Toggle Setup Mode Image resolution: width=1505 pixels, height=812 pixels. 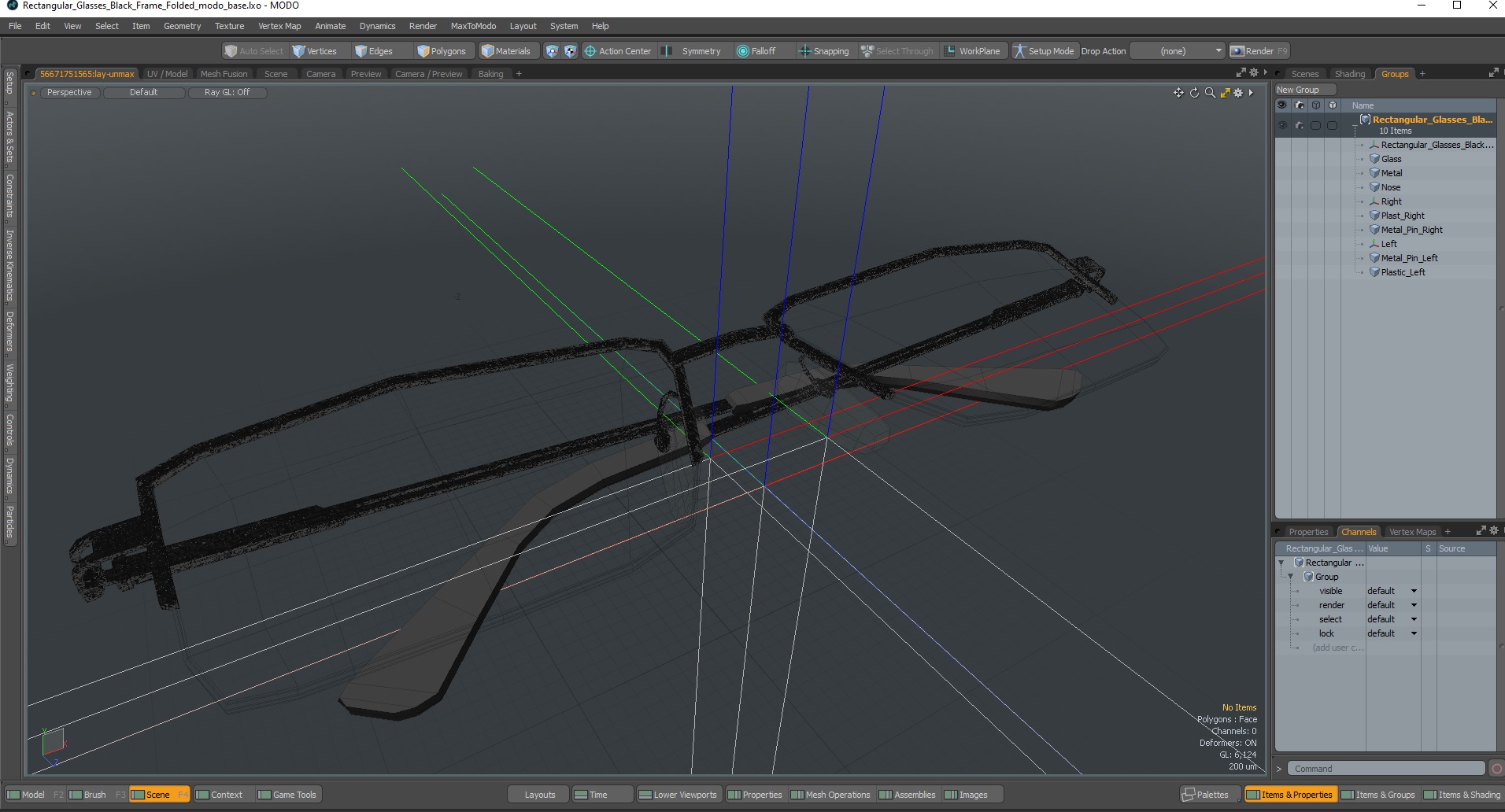pos(1044,51)
